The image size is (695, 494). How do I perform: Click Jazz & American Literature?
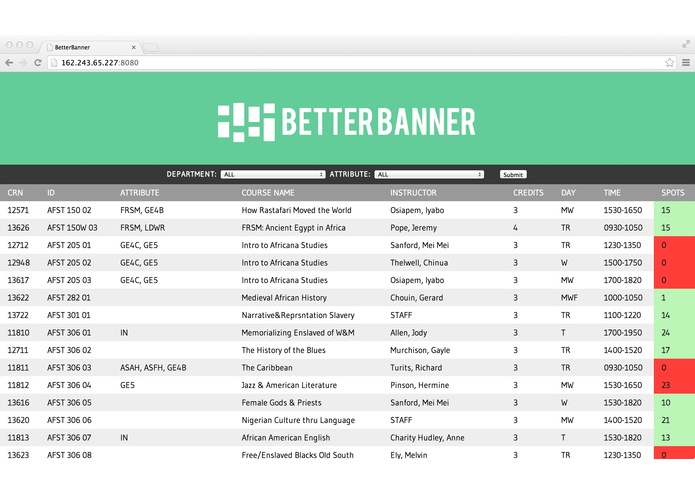pos(289,385)
